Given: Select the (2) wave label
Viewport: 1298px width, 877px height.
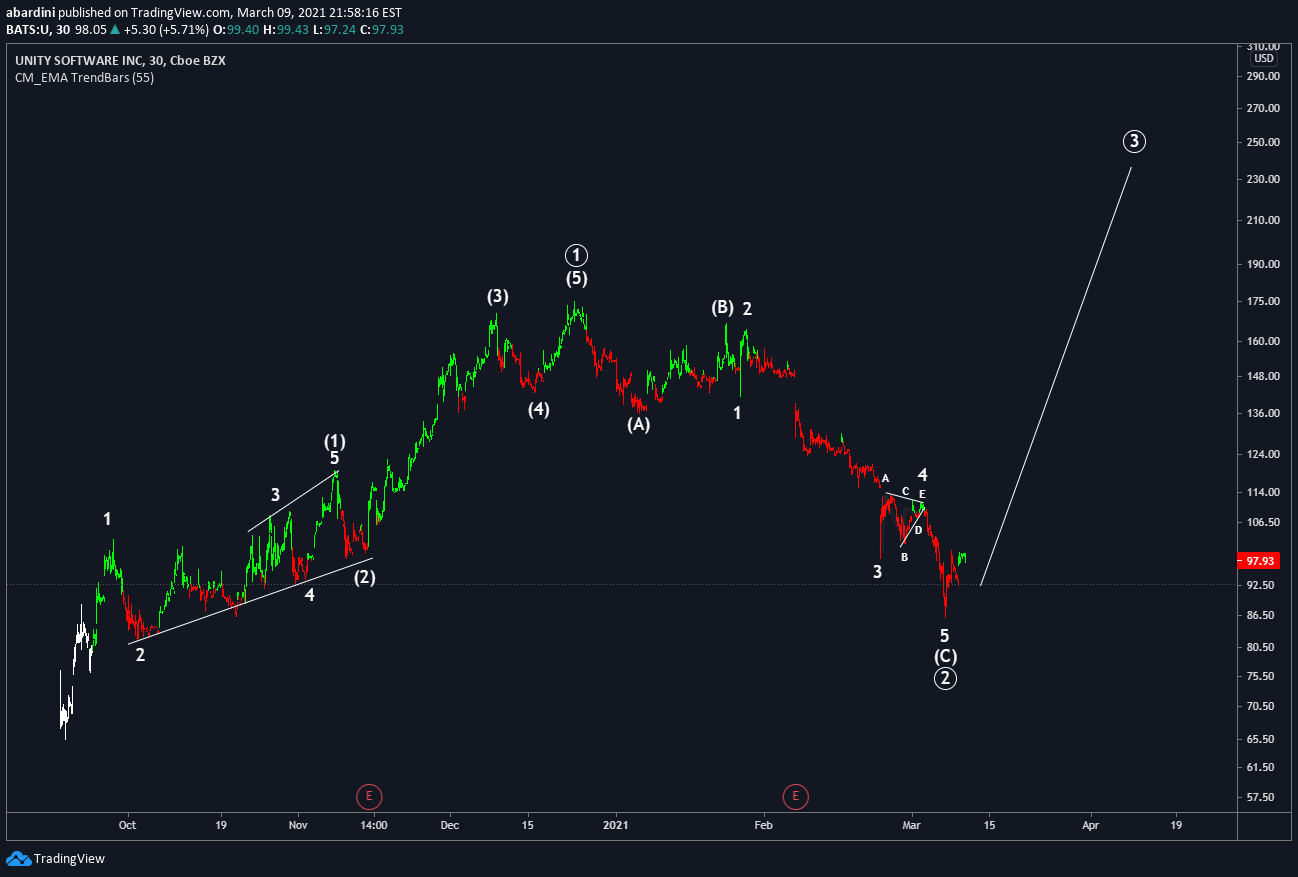Looking at the screenshot, I should tap(365, 577).
